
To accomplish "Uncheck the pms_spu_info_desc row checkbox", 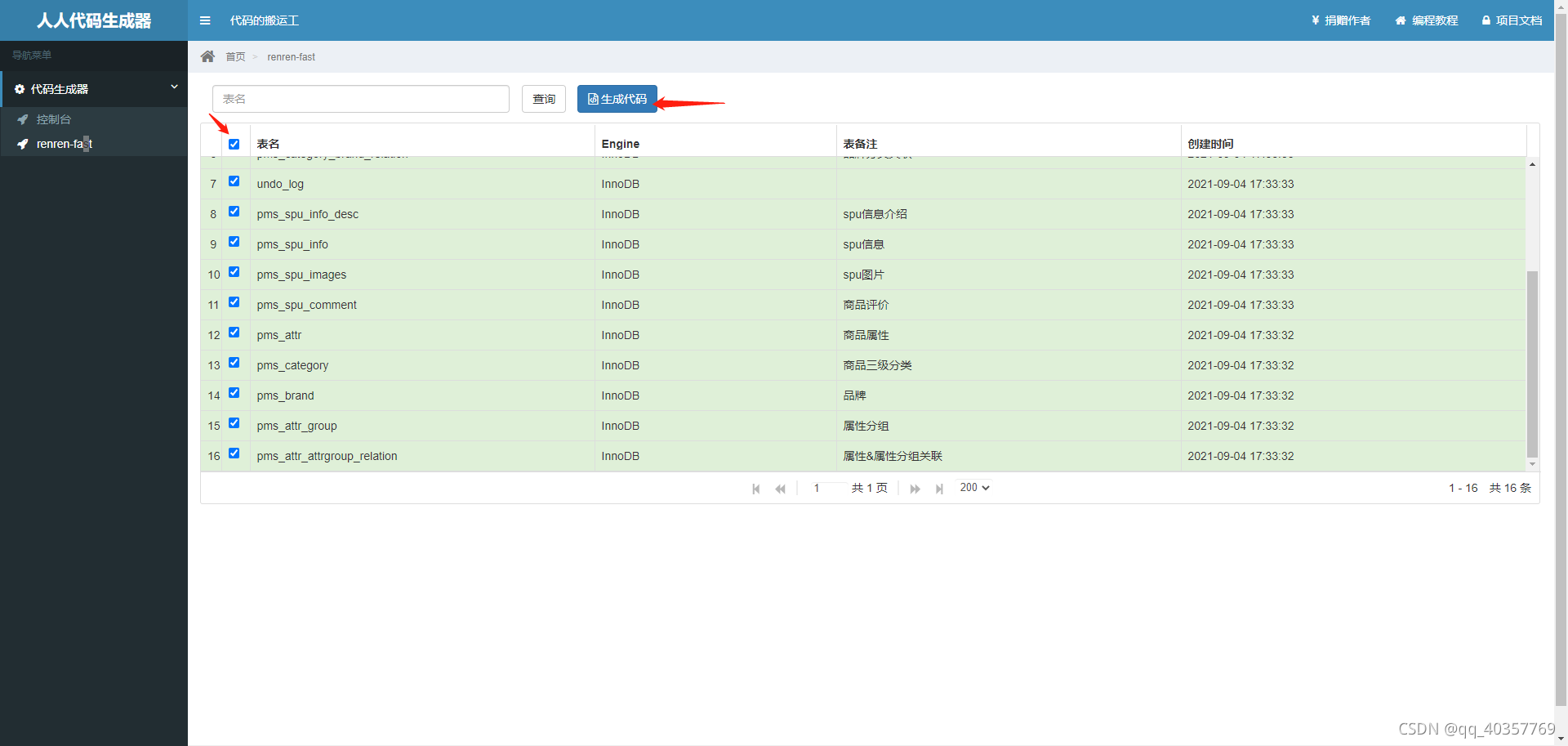I will click(234, 212).
